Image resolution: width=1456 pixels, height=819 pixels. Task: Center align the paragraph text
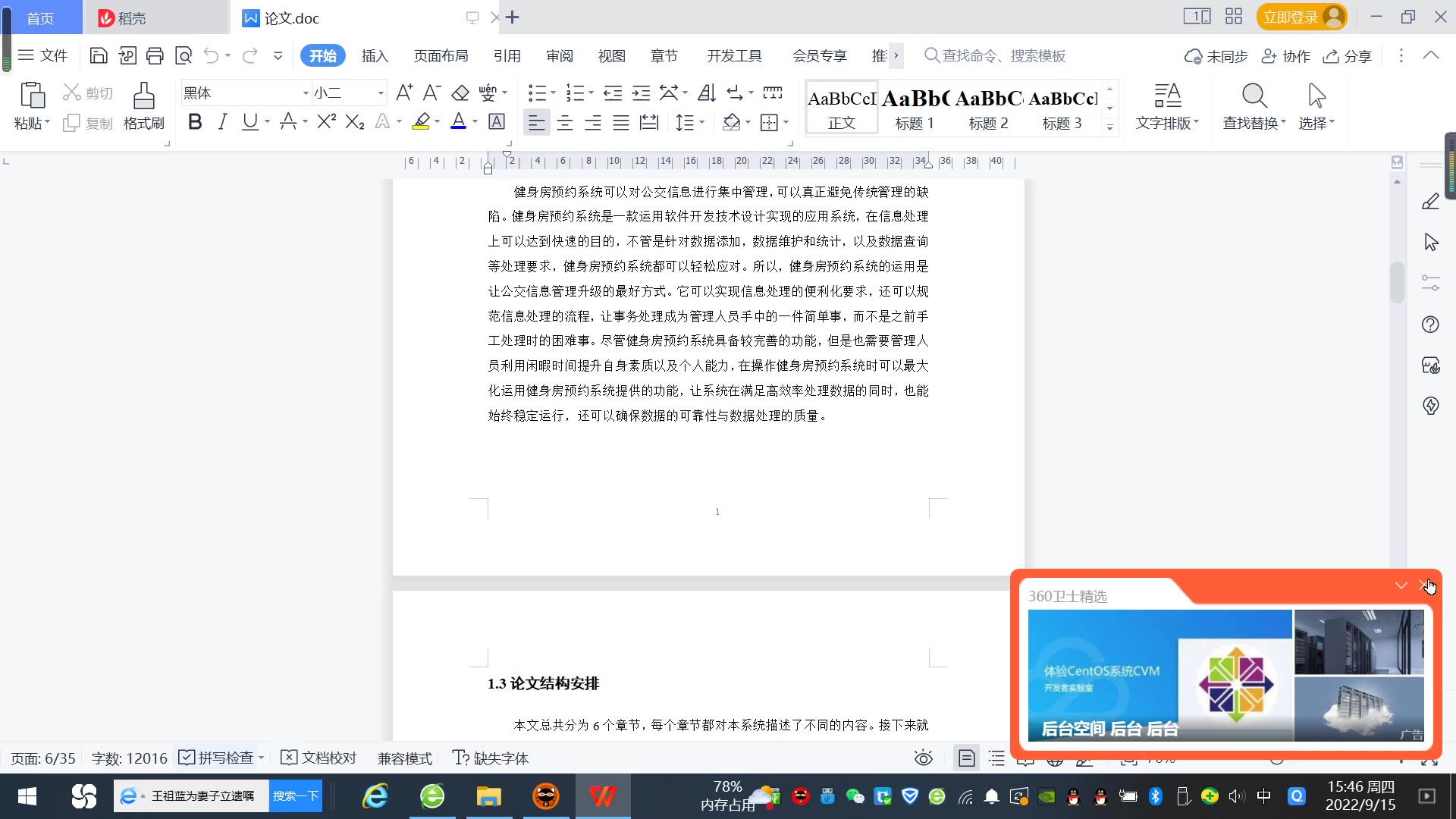click(565, 123)
